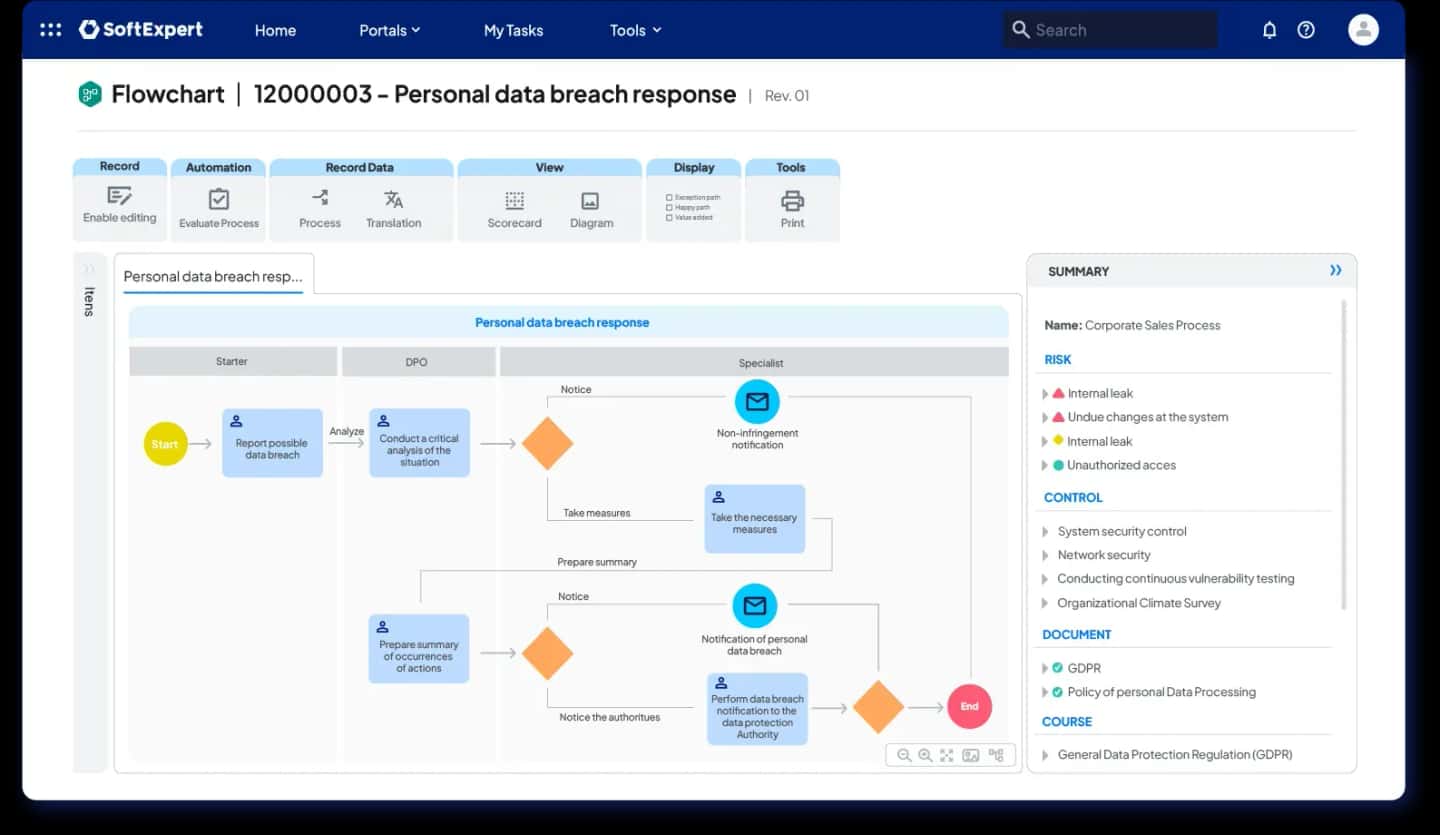Tick the Value added checkbox
1440x835 pixels.
669,217
